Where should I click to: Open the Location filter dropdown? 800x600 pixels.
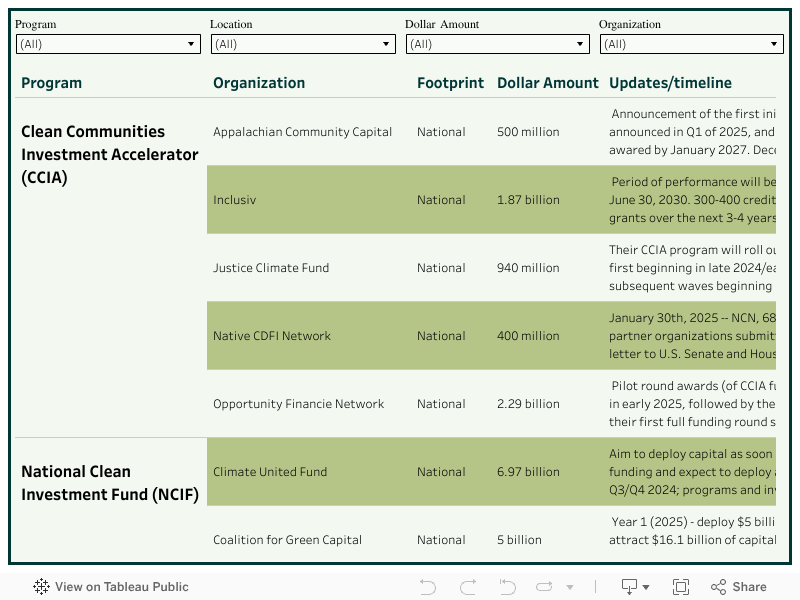pos(303,44)
